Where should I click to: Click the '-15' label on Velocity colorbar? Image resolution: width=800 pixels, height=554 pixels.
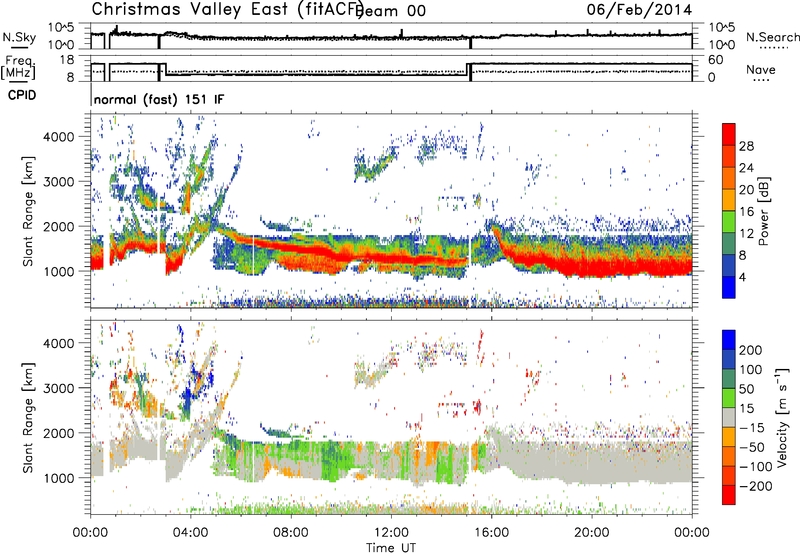click(x=751, y=428)
